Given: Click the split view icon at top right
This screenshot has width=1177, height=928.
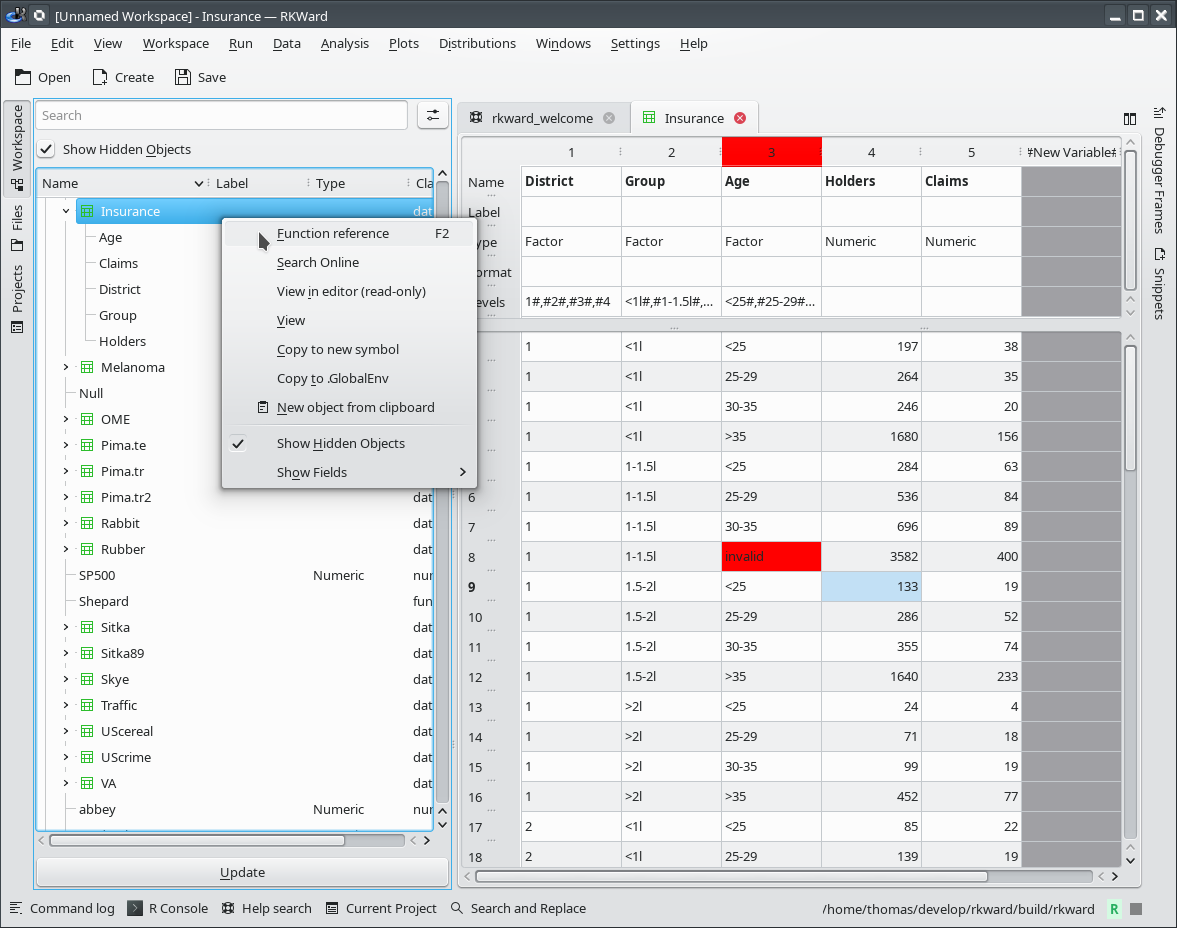Looking at the screenshot, I should tap(1130, 118).
